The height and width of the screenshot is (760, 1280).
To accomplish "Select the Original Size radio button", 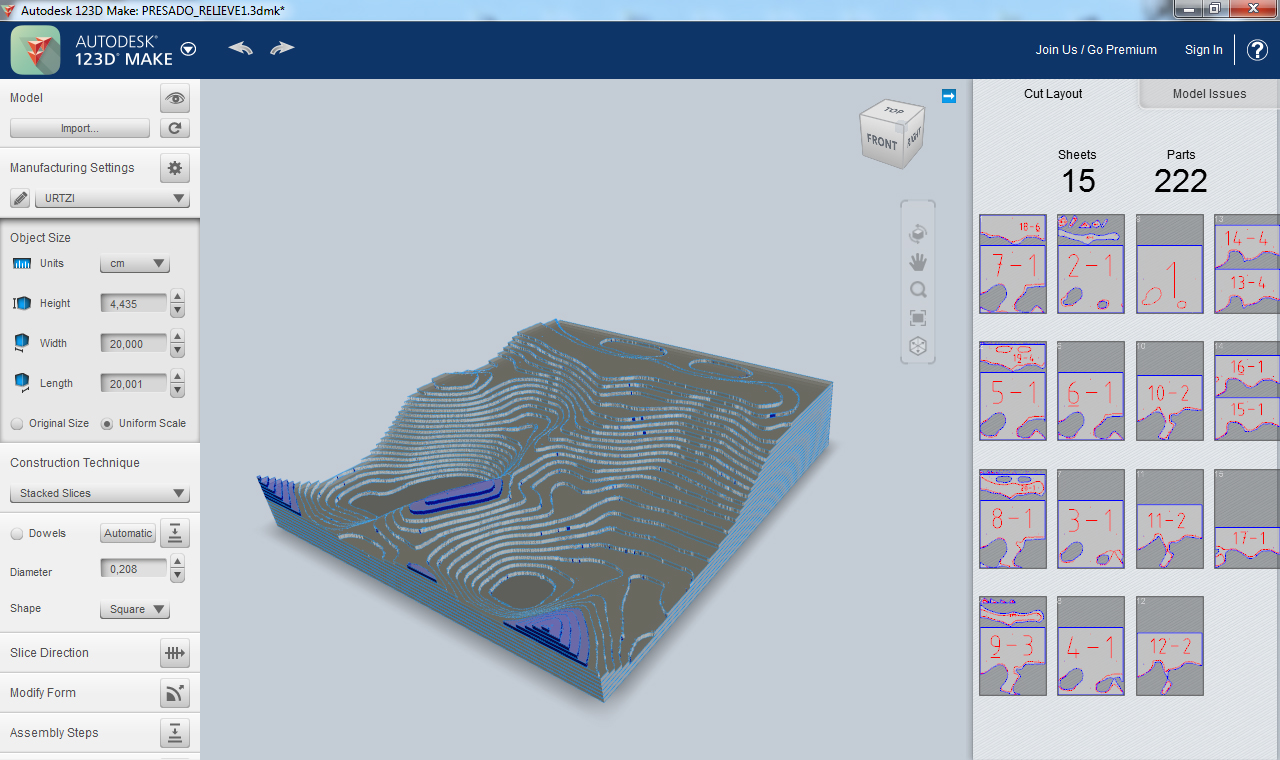I will tap(17, 424).
